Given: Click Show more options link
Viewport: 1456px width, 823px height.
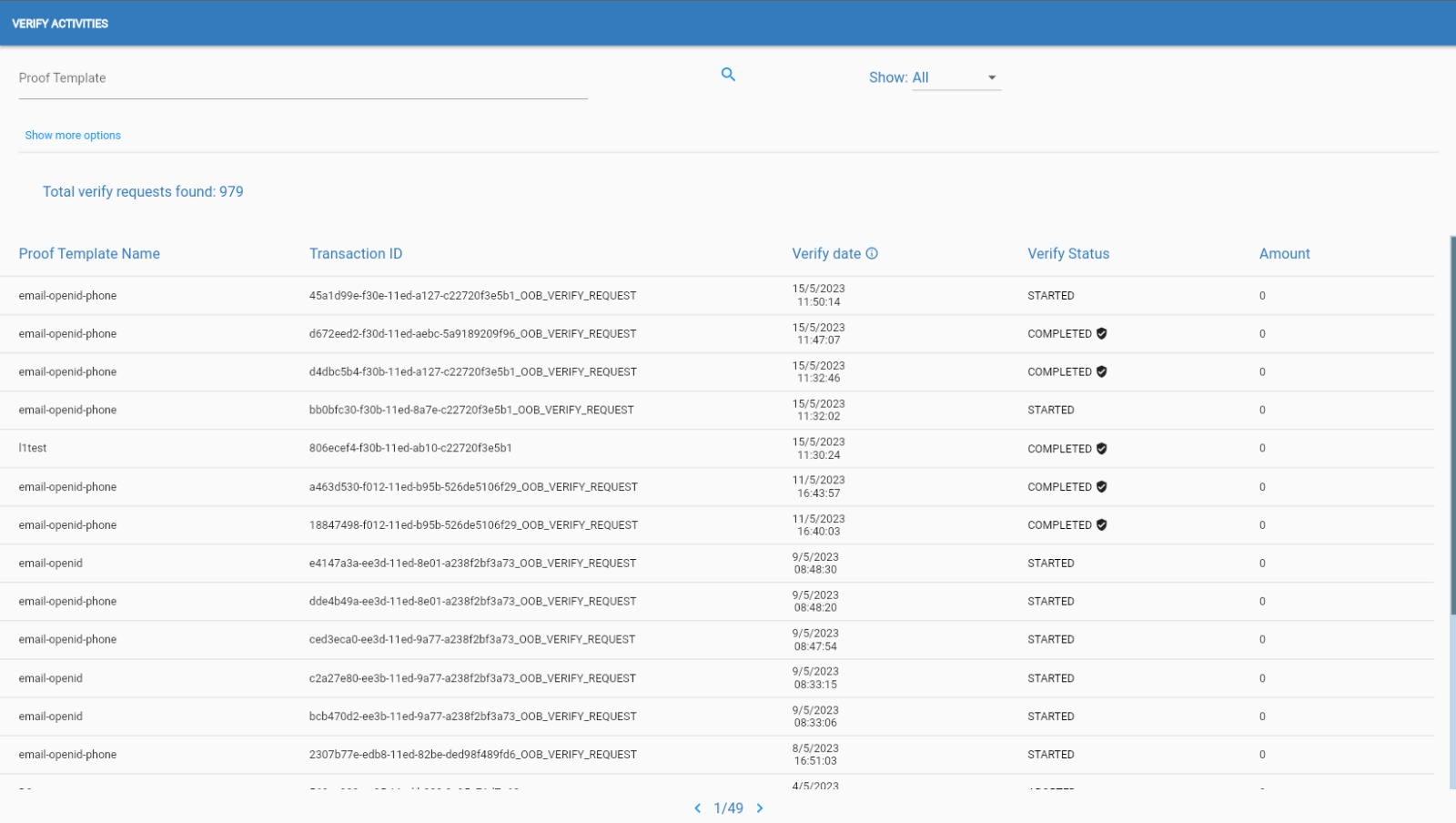Looking at the screenshot, I should (x=73, y=136).
